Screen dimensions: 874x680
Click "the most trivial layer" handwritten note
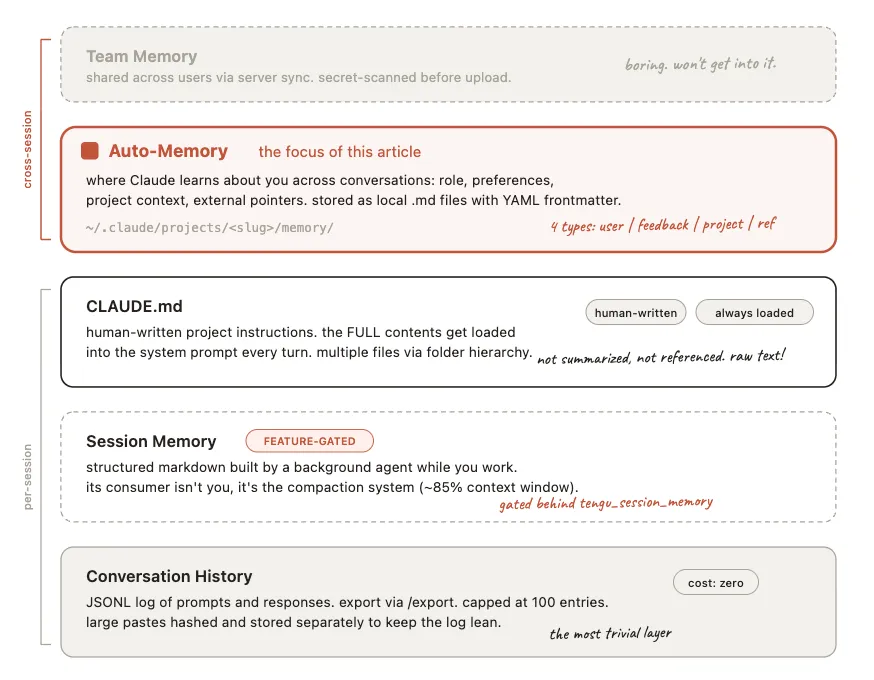[x=610, y=633]
